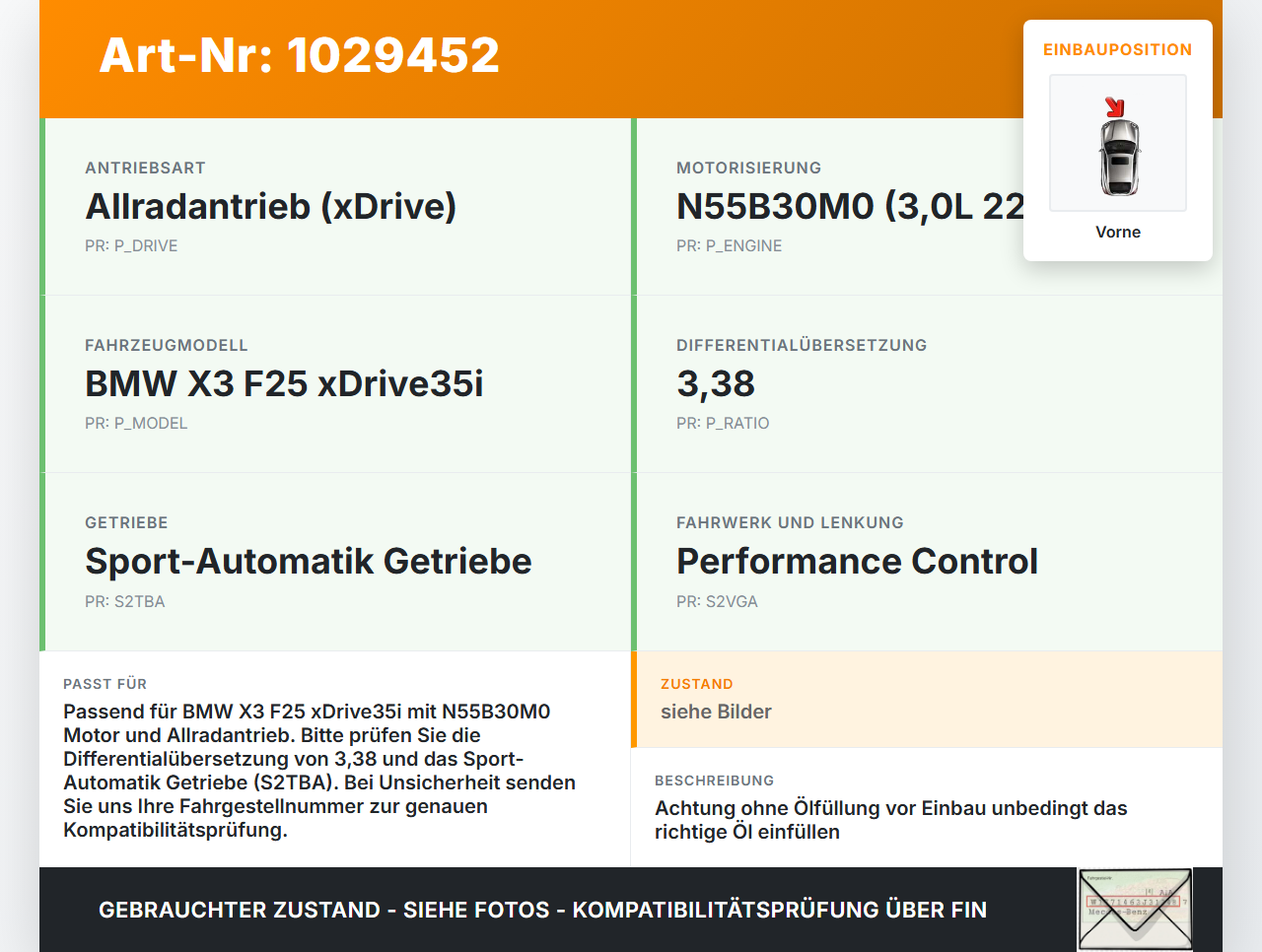Click the car position diagram icon
The height and width of the screenshot is (952, 1262).
point(1118,143)
